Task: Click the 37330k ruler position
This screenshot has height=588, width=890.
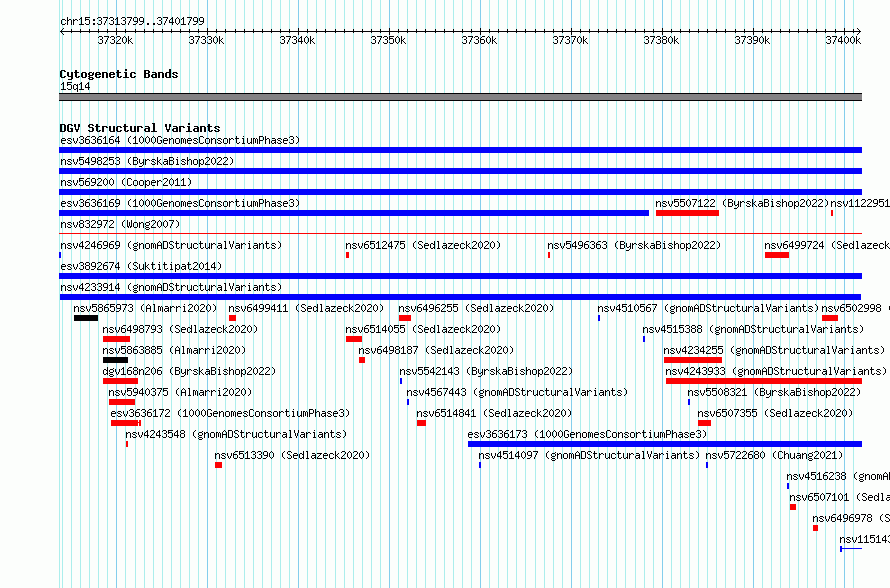Action: click(206, 40)
